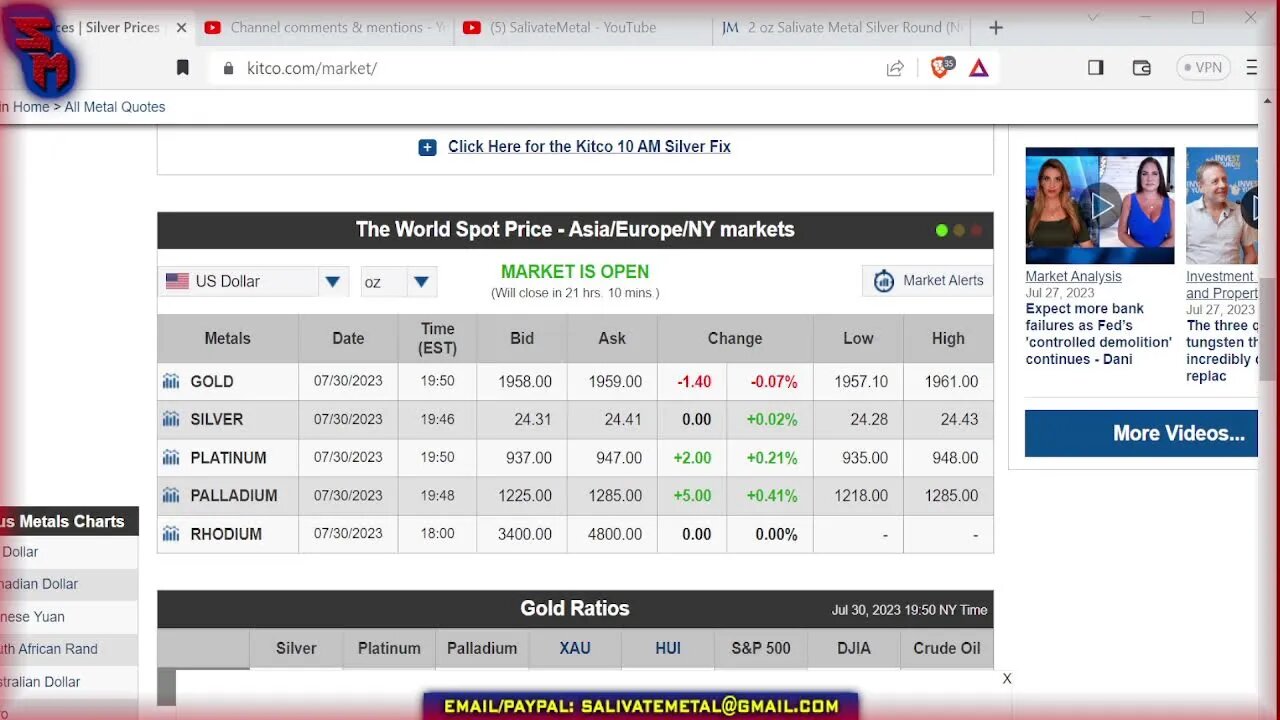This screenshot has height=720, width=1280.
Task: Select the Chinese Yuan chart link
Action: point(33,617)
